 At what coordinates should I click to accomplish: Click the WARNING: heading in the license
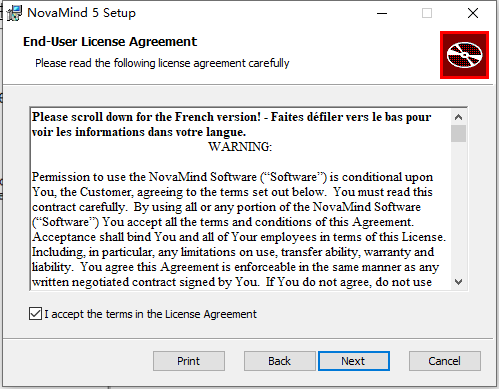(x=240, y=147)
